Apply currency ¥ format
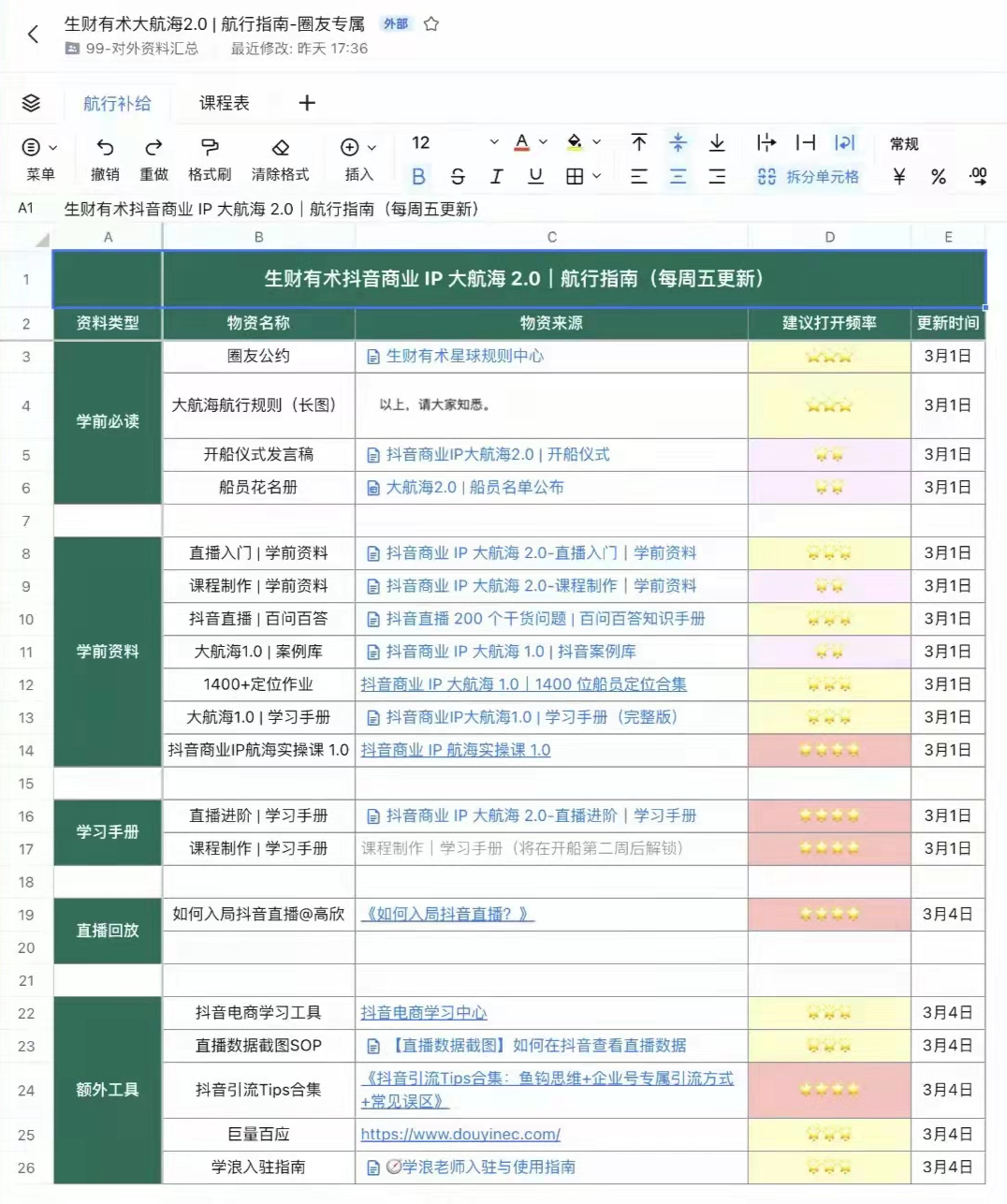 (x=899, y=176)
